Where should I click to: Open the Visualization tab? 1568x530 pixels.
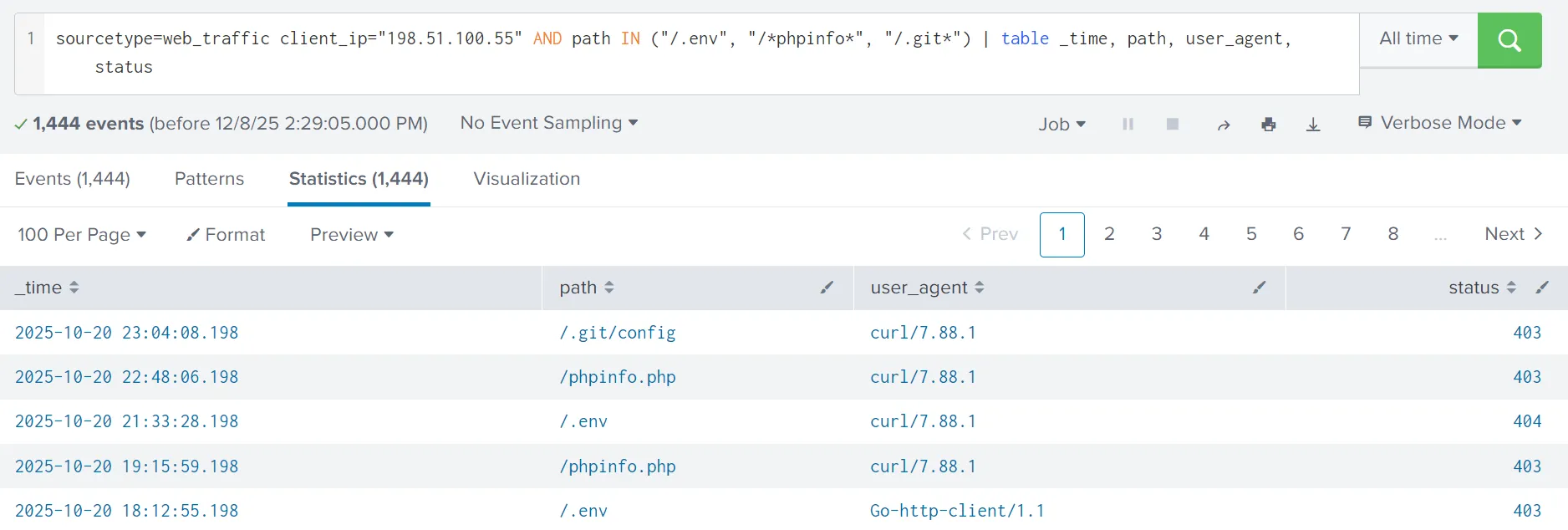[x=527, y=179]
